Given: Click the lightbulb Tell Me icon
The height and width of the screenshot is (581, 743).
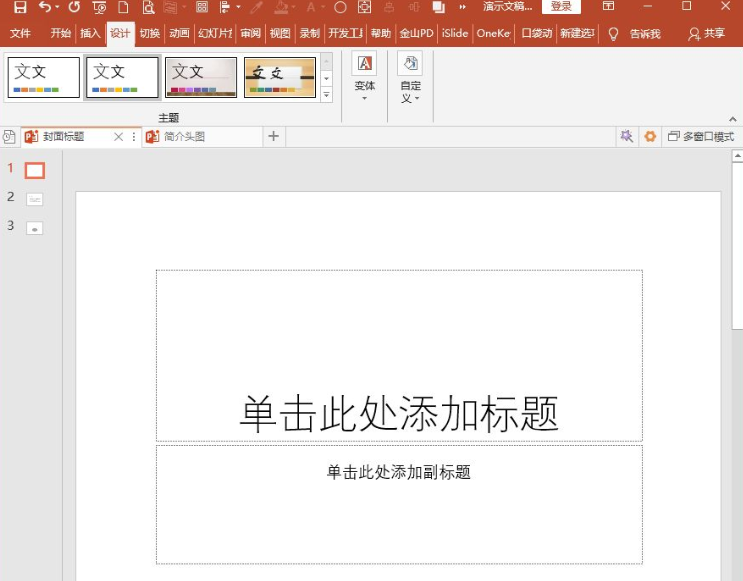Looking at the screenshot, I should tap(613, 34).
